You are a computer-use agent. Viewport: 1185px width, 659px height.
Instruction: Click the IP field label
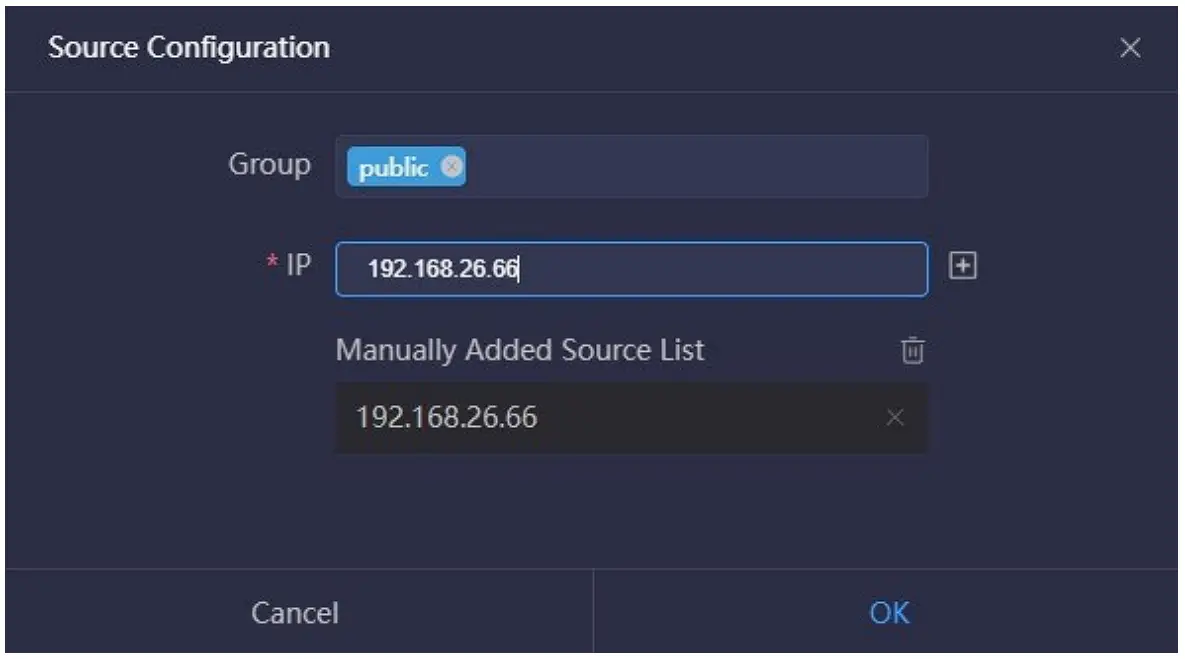click(300, 267)
